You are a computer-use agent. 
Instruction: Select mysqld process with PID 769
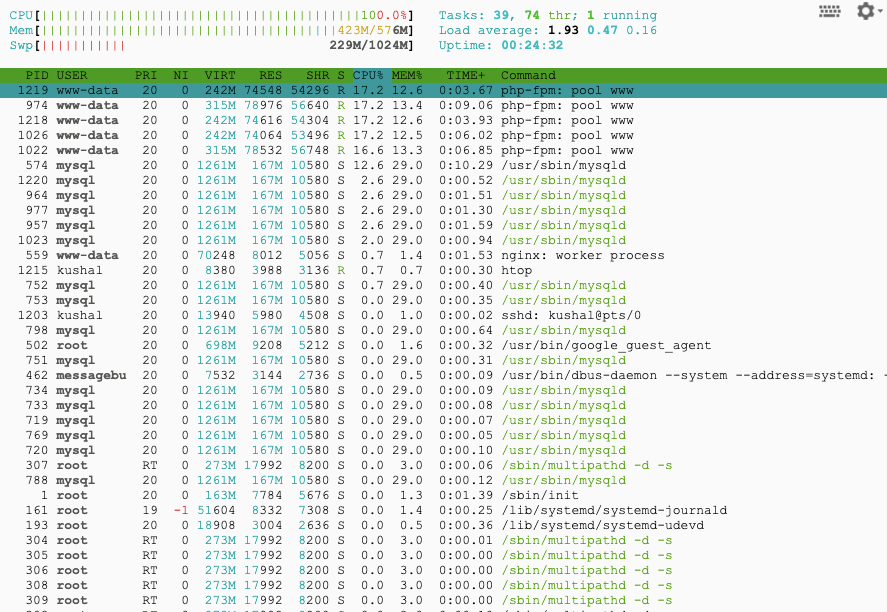444,435
